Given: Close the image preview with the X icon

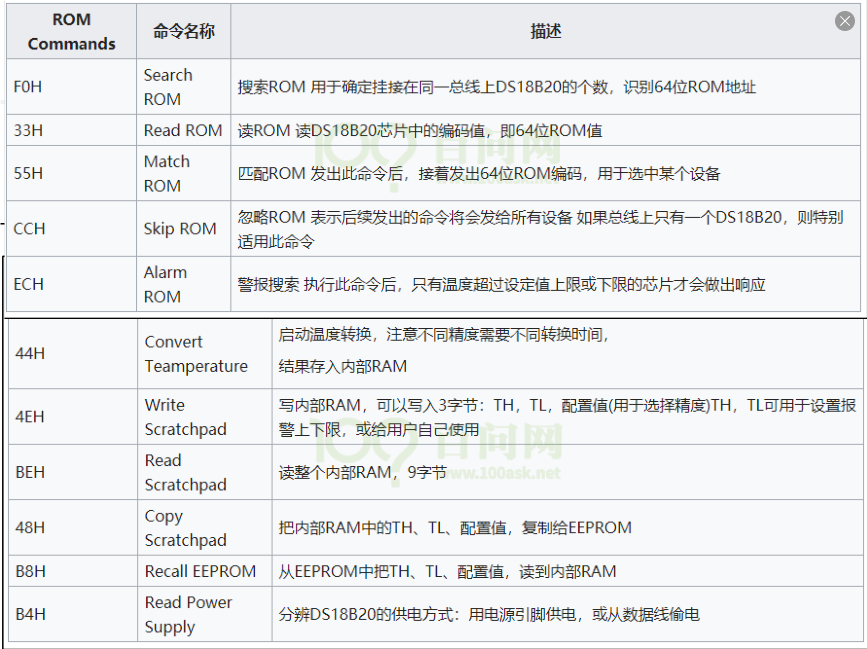Looking at the screenshot, I should [845, 21].
